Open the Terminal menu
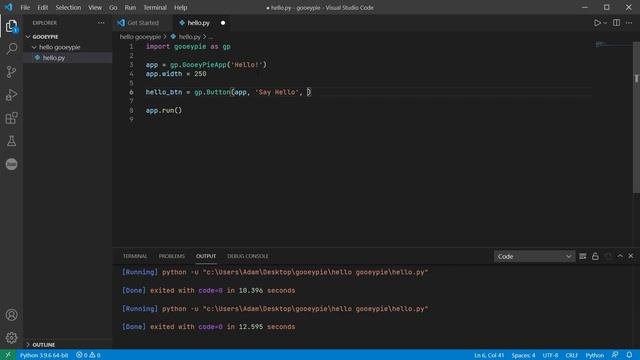Viewport: 640px width, 360px height. pyautogui.click(x=155, y=7)
